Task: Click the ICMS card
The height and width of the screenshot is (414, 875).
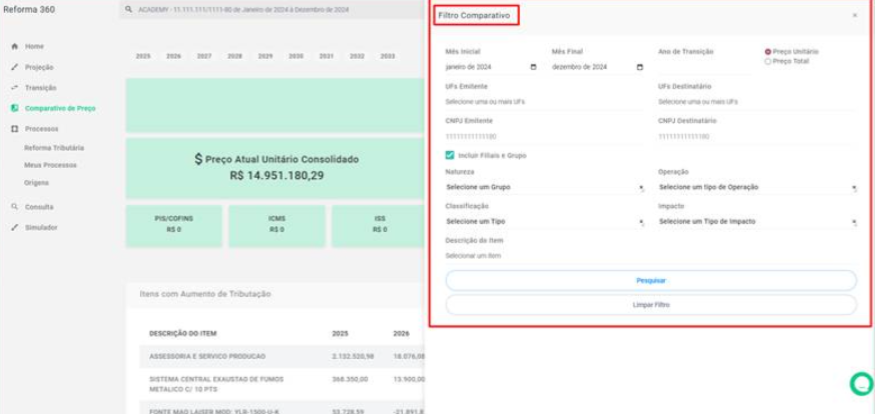Action: [277, 226]
